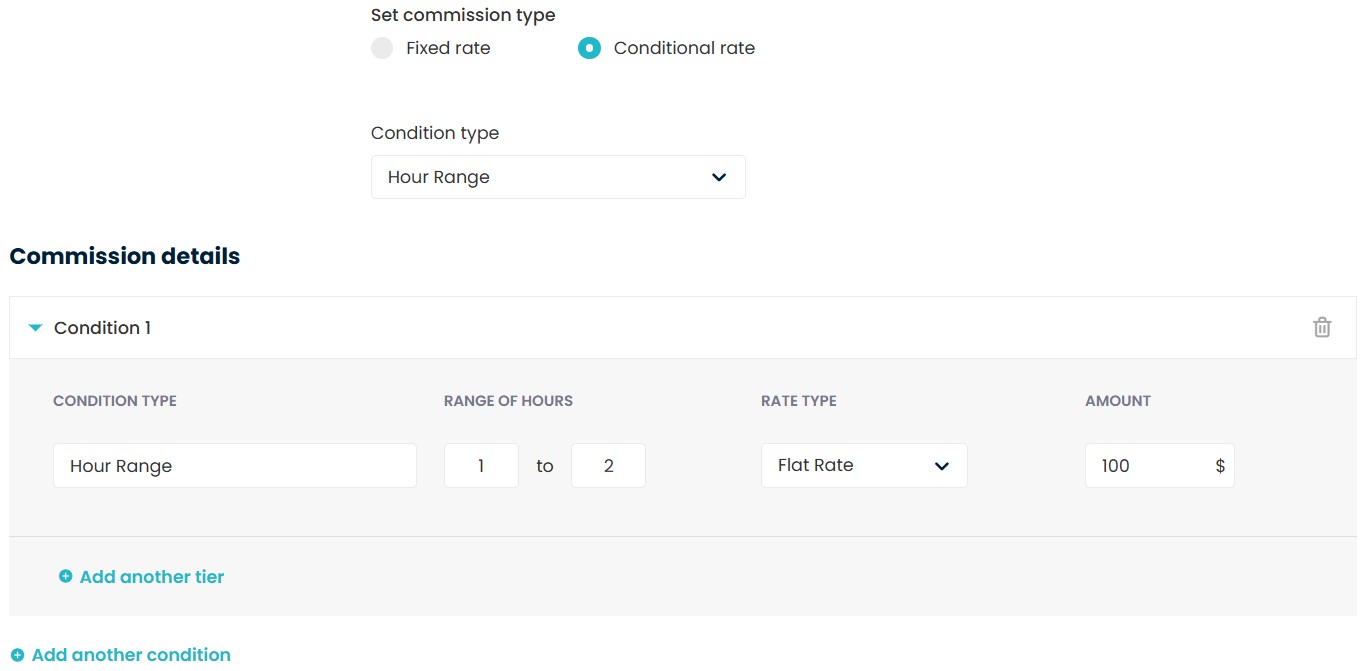Image resolution: width=1367 pixels, height=671 pixels.
Task: Click the Condition 1 header title
Action: pyautogui.click(x=102, y=328)
